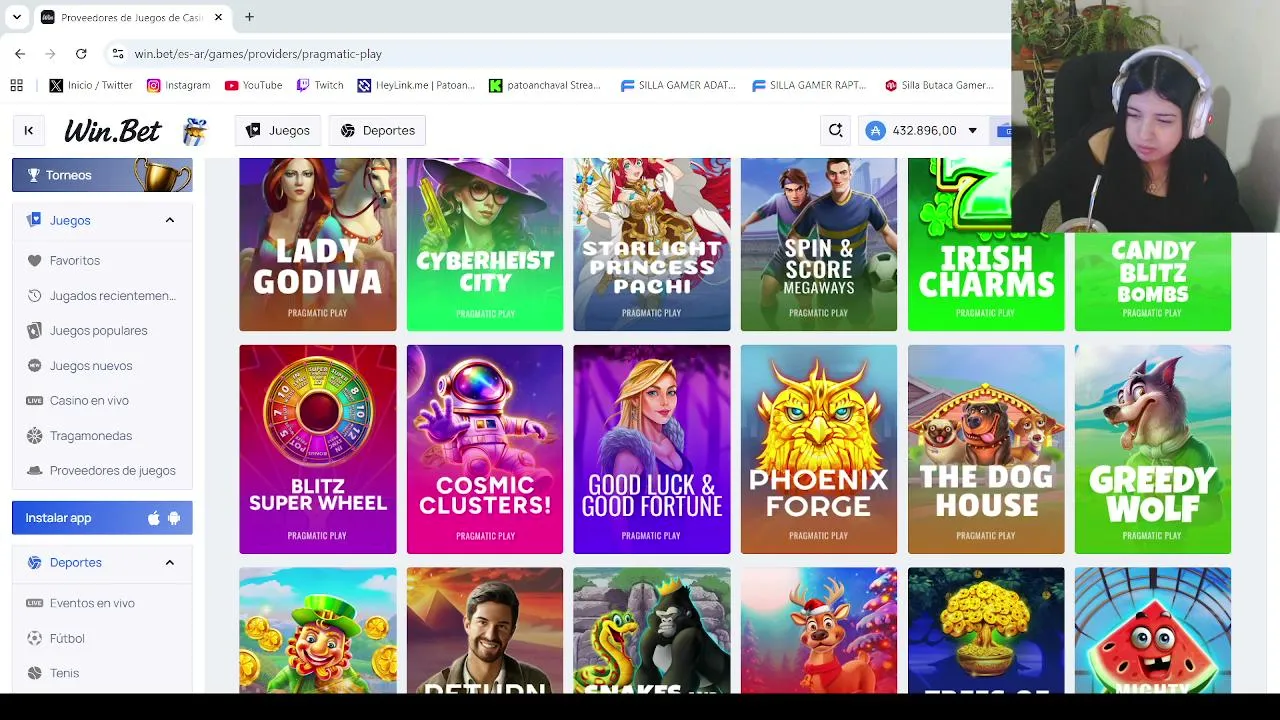Switch to the Deportes tab
The width and height of the screenshot is (1280, 720).
378,131
